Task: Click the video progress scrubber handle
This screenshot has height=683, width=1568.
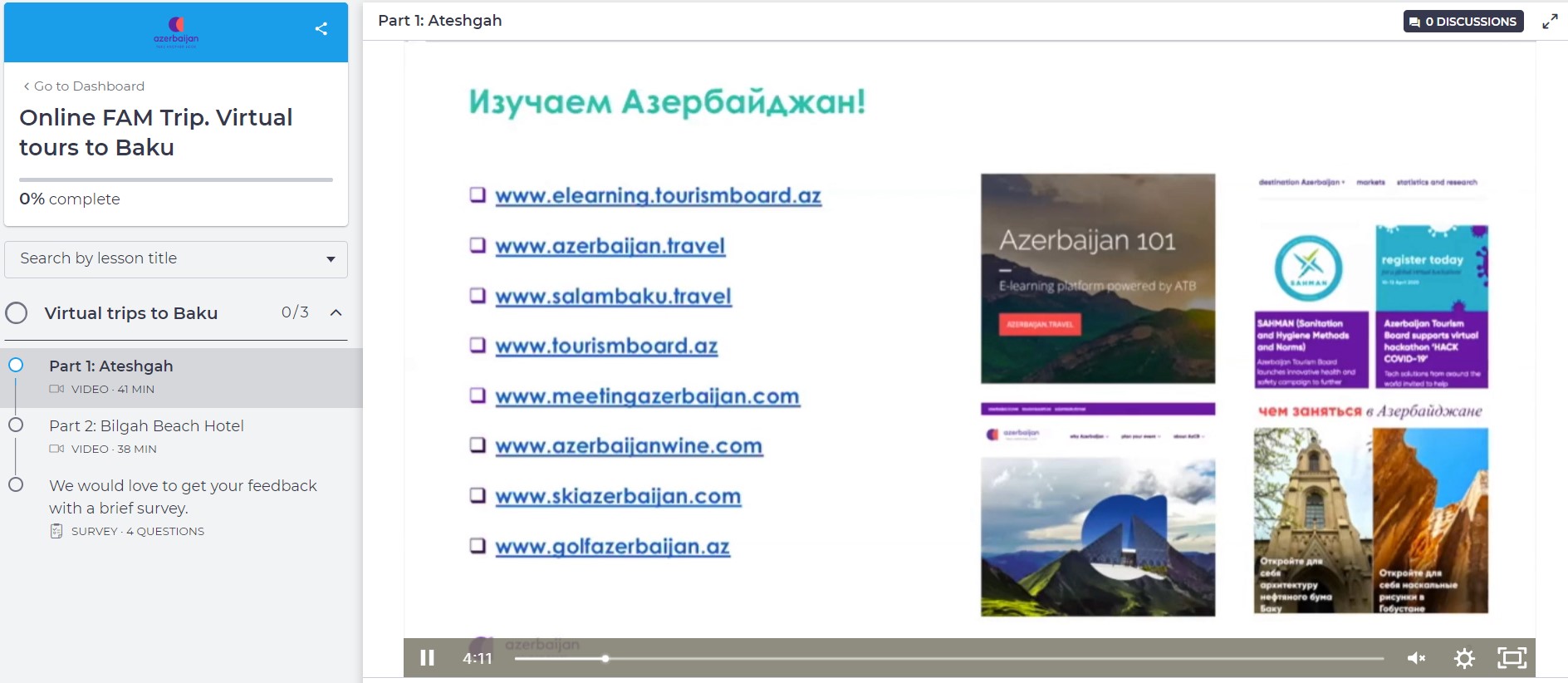Action: pyautogui.click(x=605, y=658)
